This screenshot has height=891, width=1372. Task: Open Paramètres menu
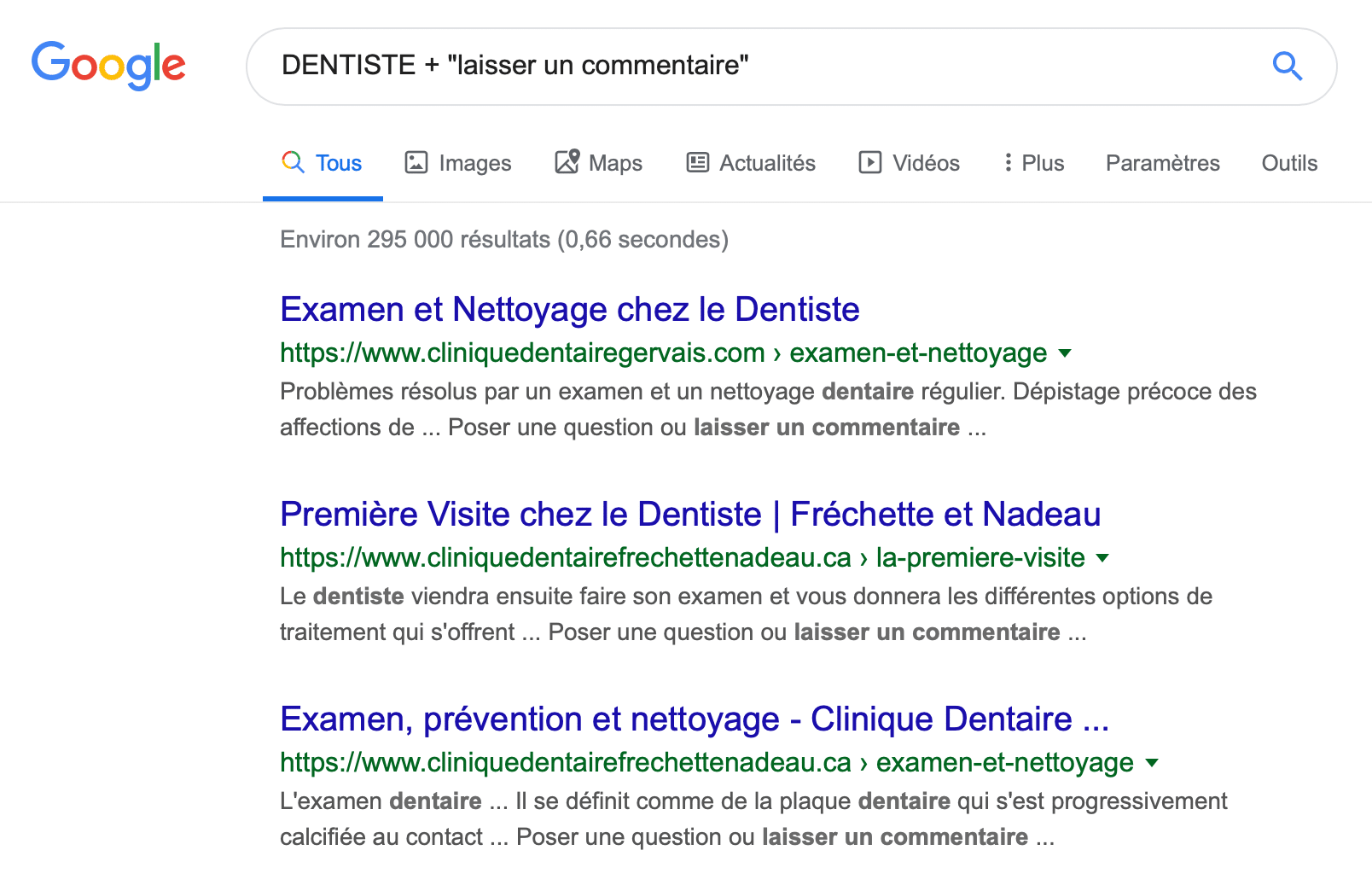pyautogui.click(x=1162, y=163)
